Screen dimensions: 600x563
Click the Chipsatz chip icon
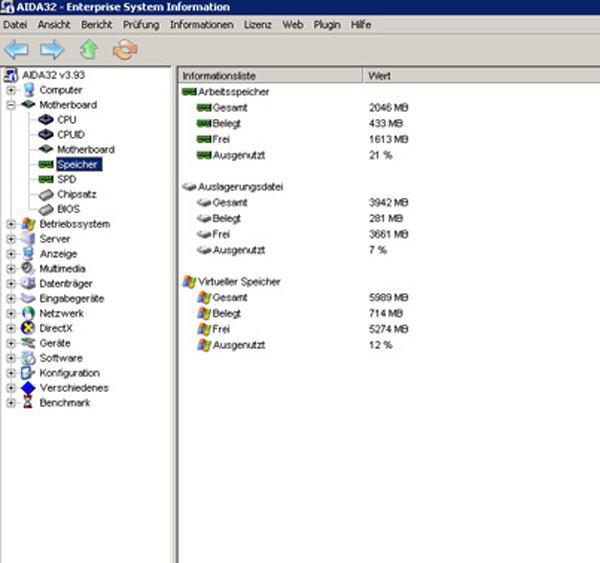coord(46,194)
